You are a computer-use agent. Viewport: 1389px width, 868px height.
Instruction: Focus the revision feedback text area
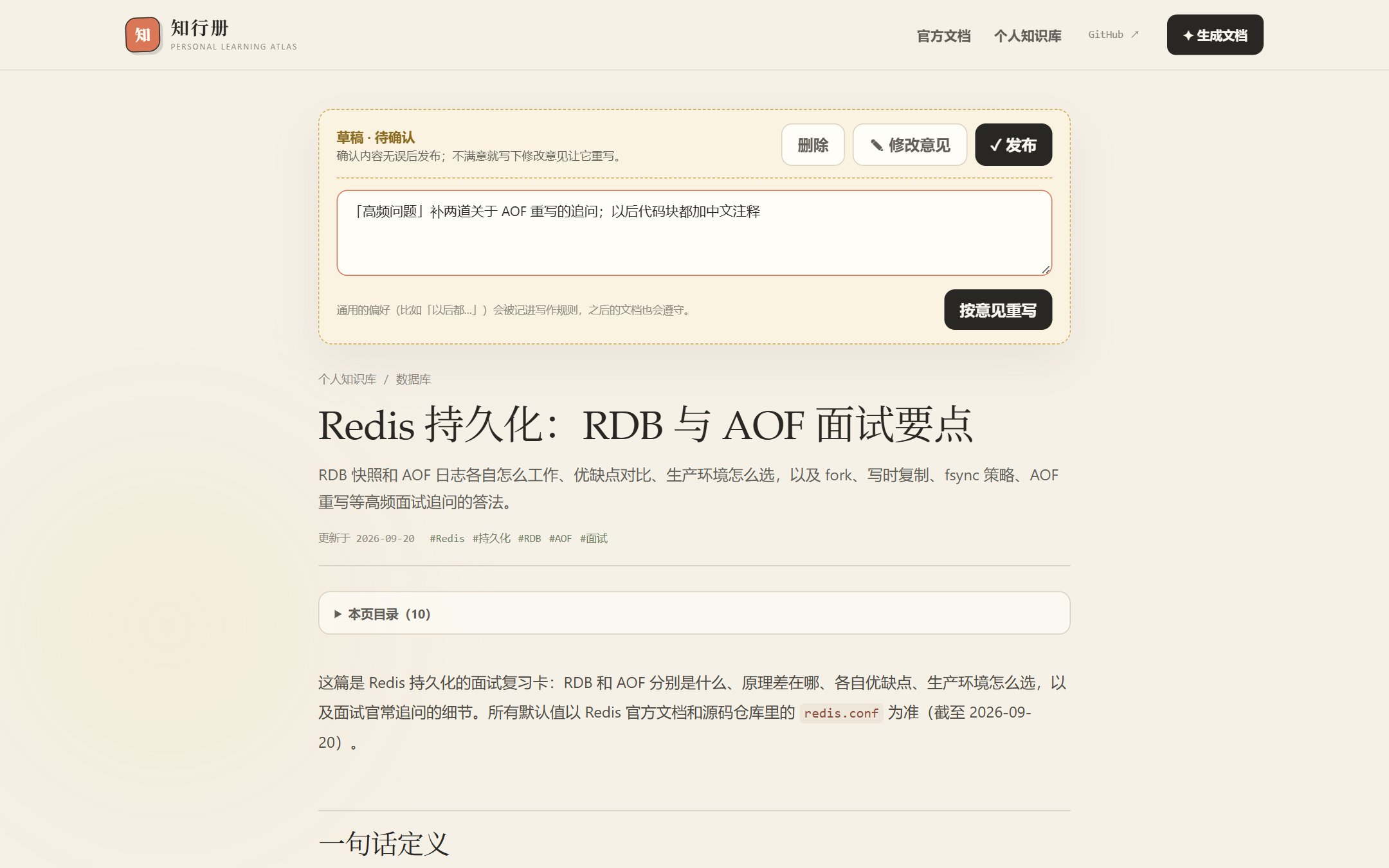[x=694, y=233]
